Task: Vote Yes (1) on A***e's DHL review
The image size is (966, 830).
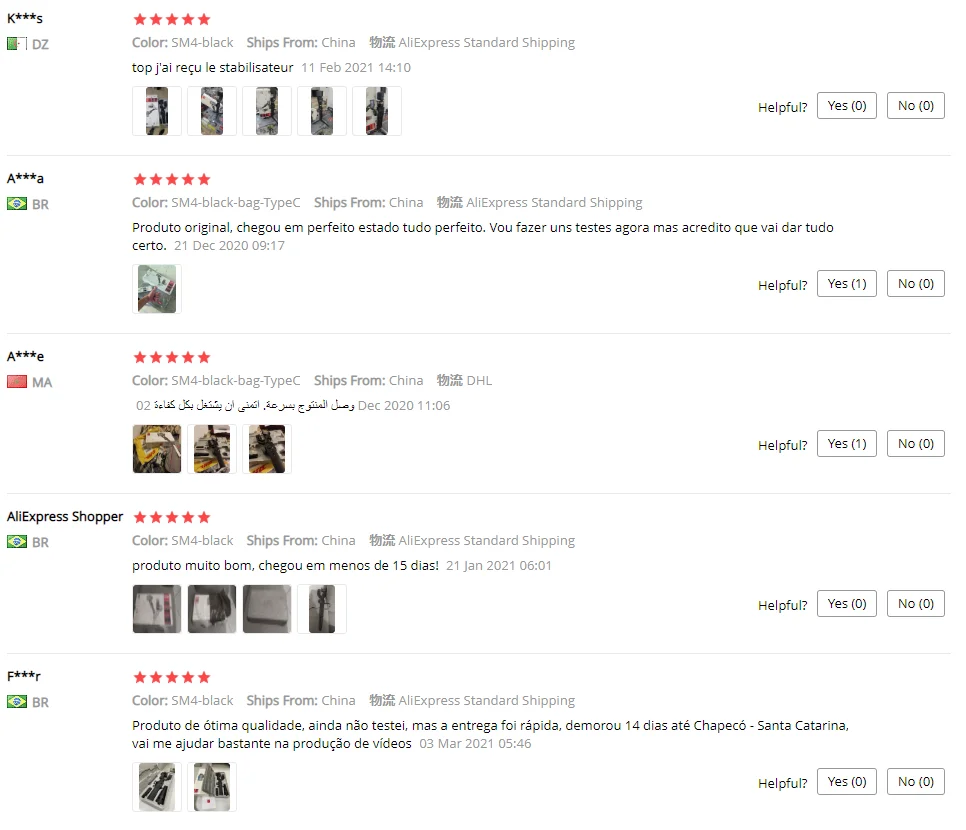Action: coord(846,444)
